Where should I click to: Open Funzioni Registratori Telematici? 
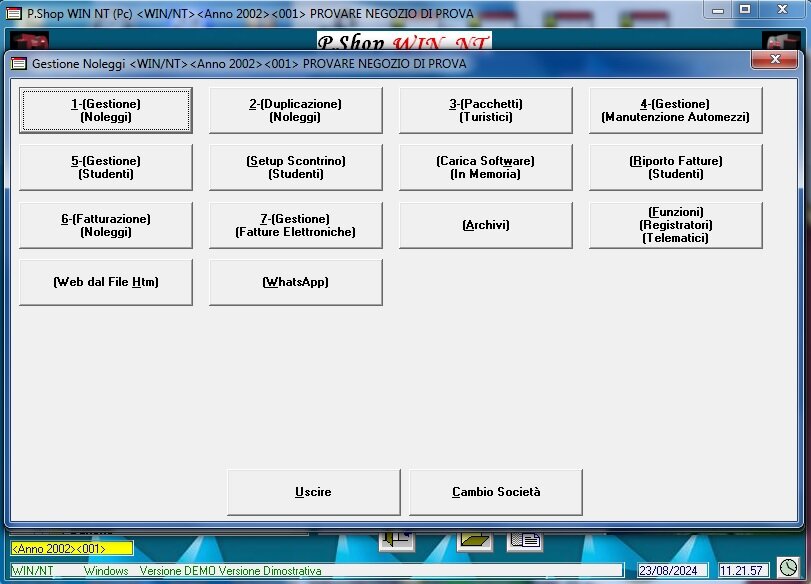pos(675,225)
